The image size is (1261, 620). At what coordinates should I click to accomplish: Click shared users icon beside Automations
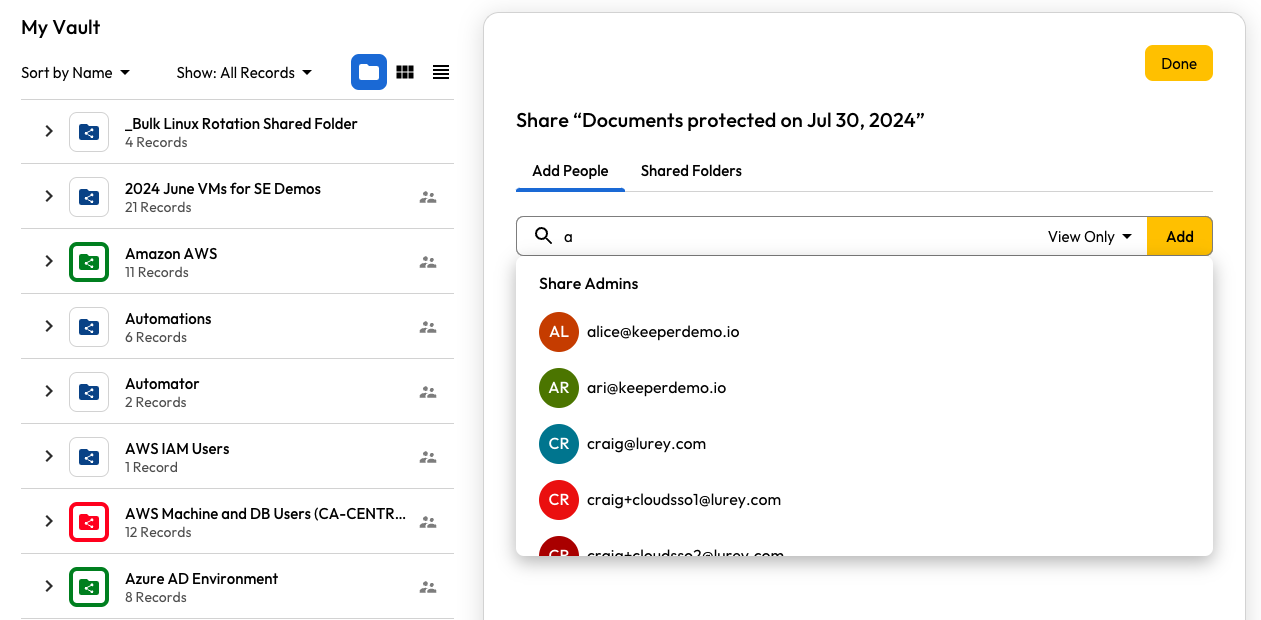point(428,327)
